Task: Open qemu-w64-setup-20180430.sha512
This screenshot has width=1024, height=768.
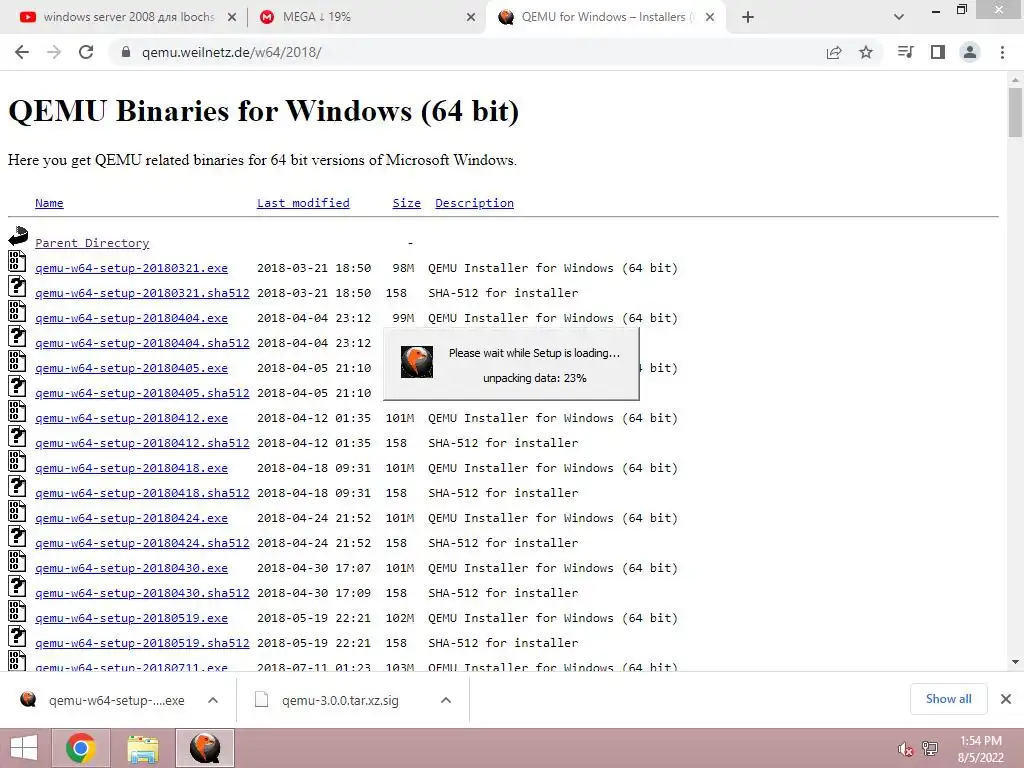Action: click(x=142, y=593)
